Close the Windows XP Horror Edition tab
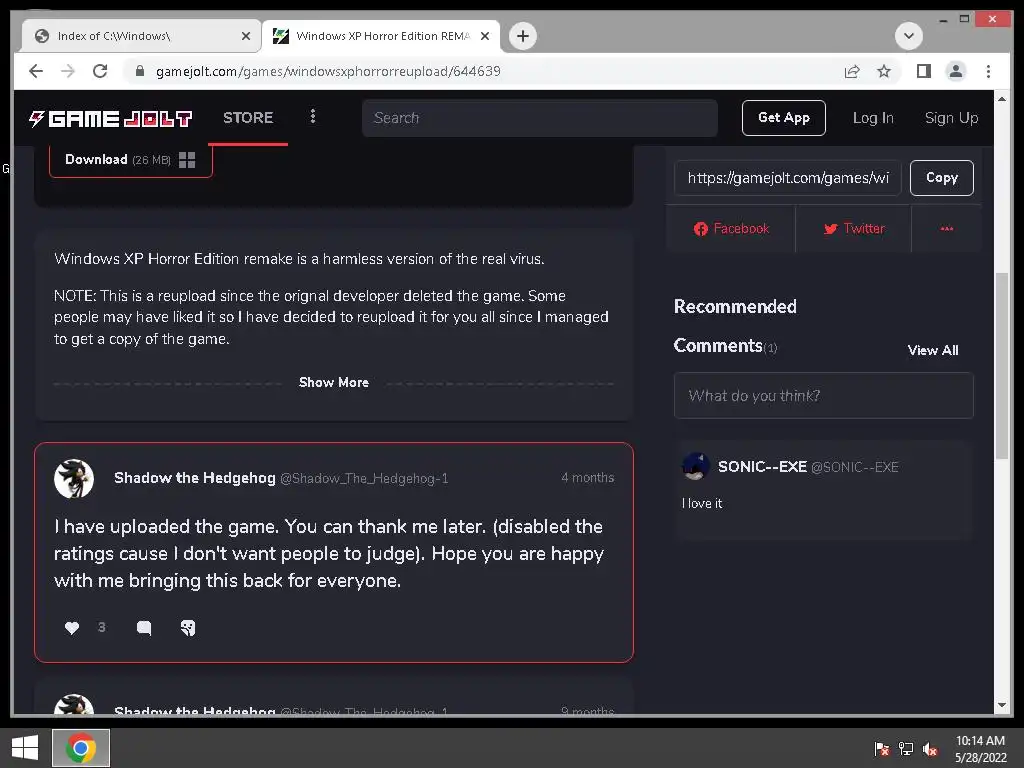The height and width of the screenshot is (768, 1024). (485, 36)
